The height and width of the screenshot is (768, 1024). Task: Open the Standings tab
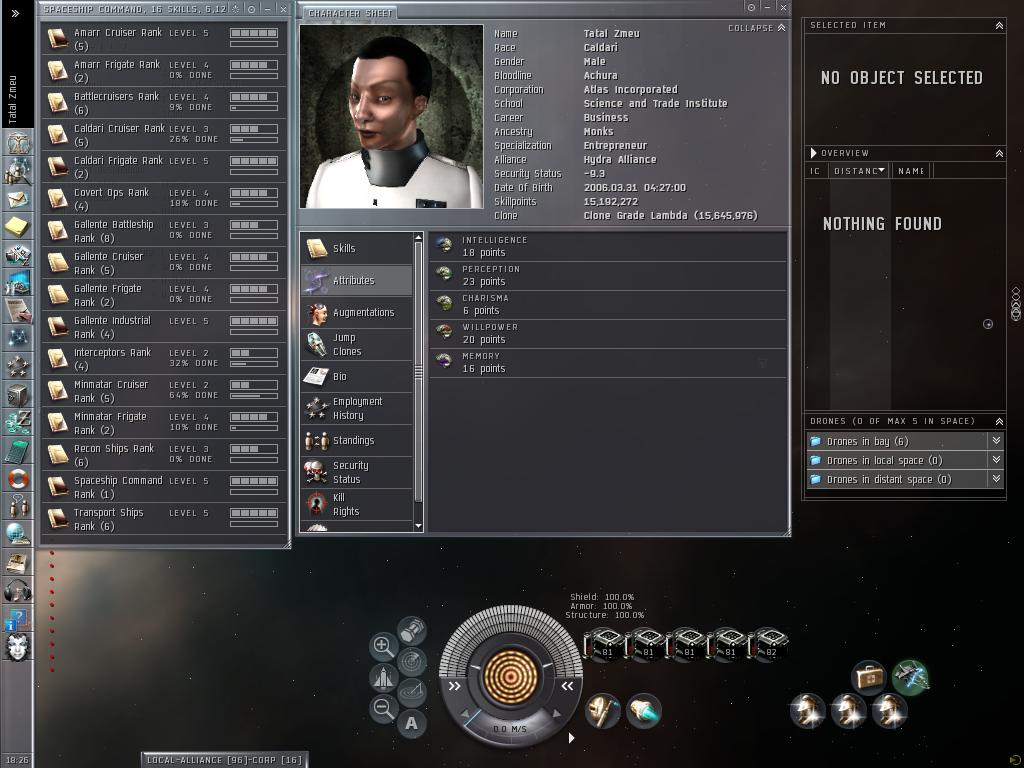357,440
